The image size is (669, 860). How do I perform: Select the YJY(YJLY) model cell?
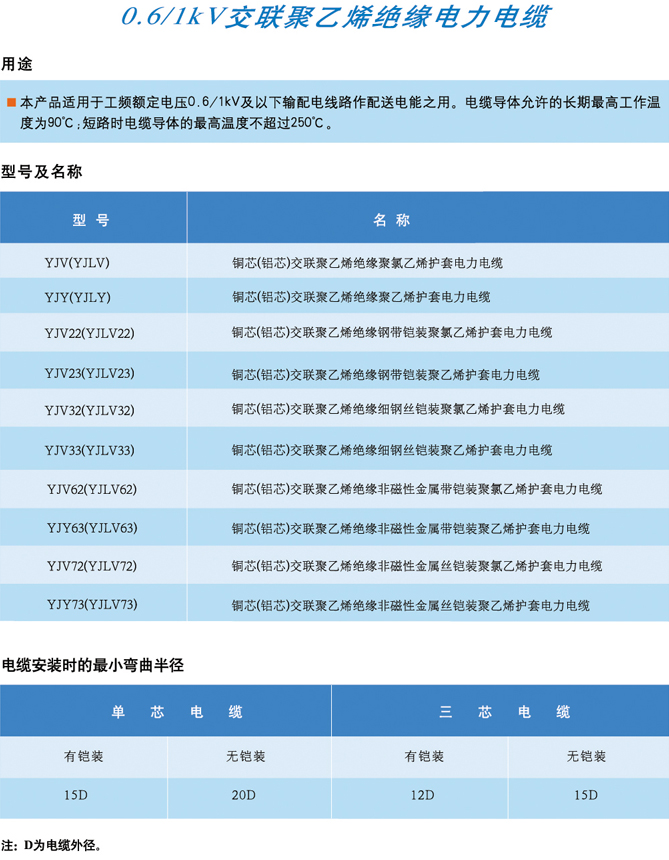77,297
